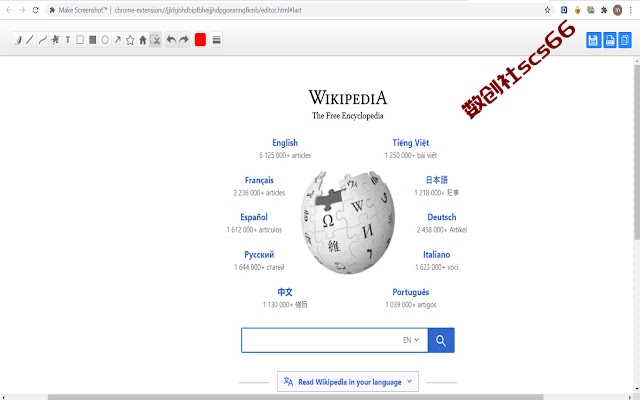
Task: Select the empty rectangle tool
Action: [80, 40]
